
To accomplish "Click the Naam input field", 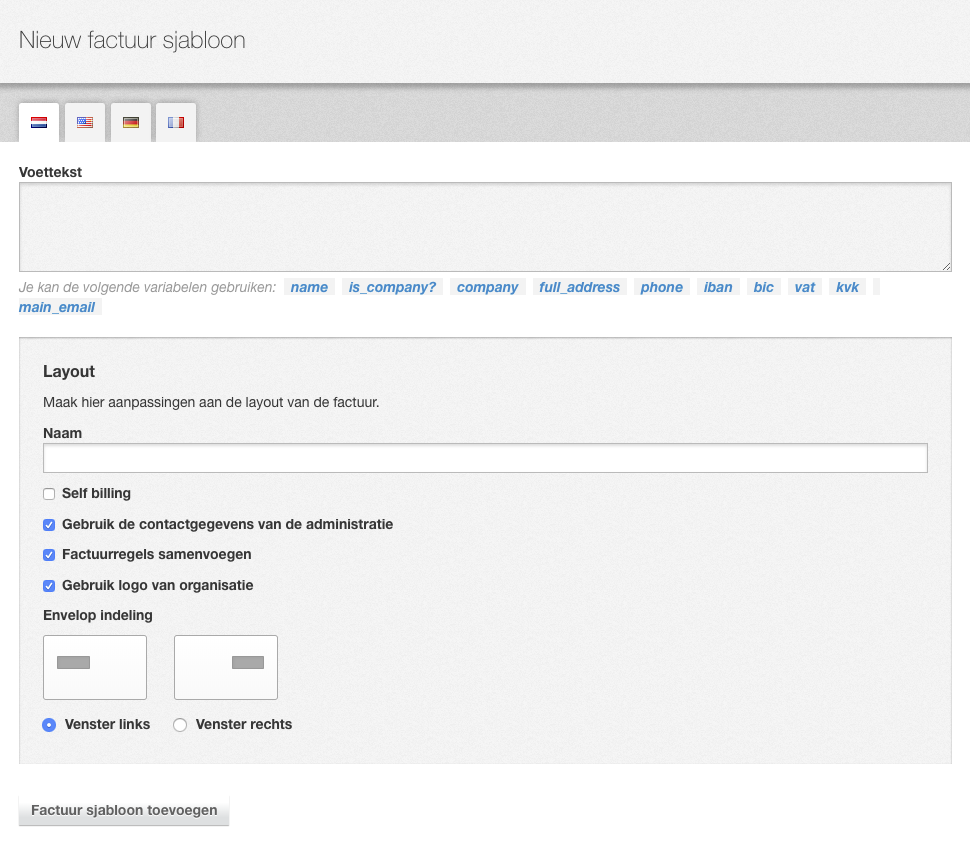I will tap(485, 458).
